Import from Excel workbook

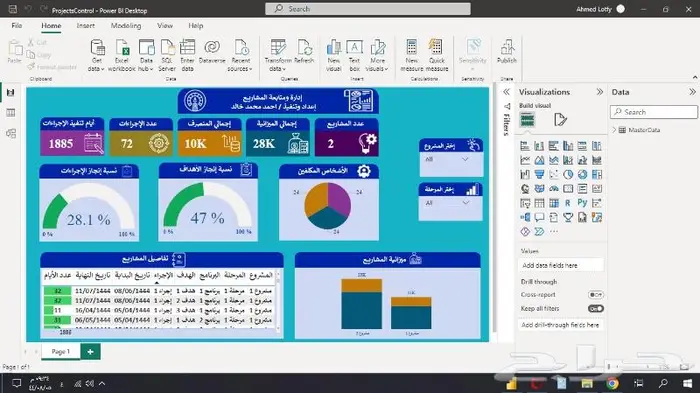point(121,55)
